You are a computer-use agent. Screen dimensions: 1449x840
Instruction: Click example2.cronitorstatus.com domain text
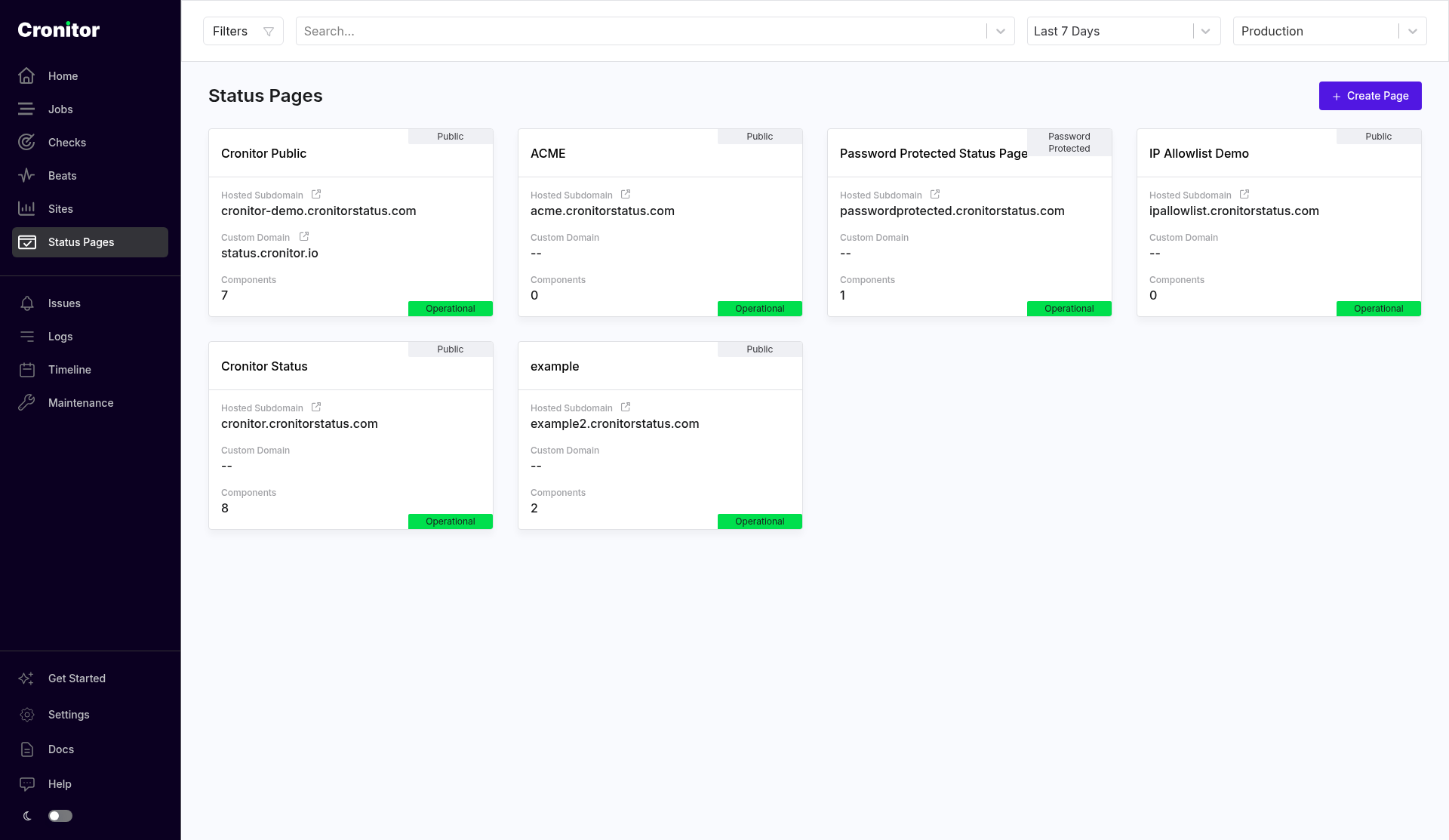(x=614, y=423)
